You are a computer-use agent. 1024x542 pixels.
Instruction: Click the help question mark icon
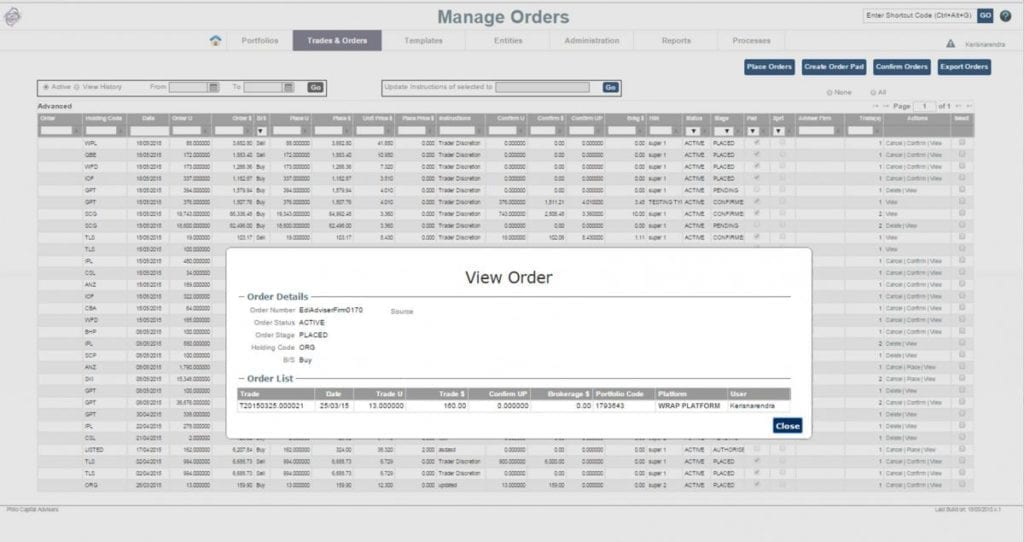(1005, 16)
